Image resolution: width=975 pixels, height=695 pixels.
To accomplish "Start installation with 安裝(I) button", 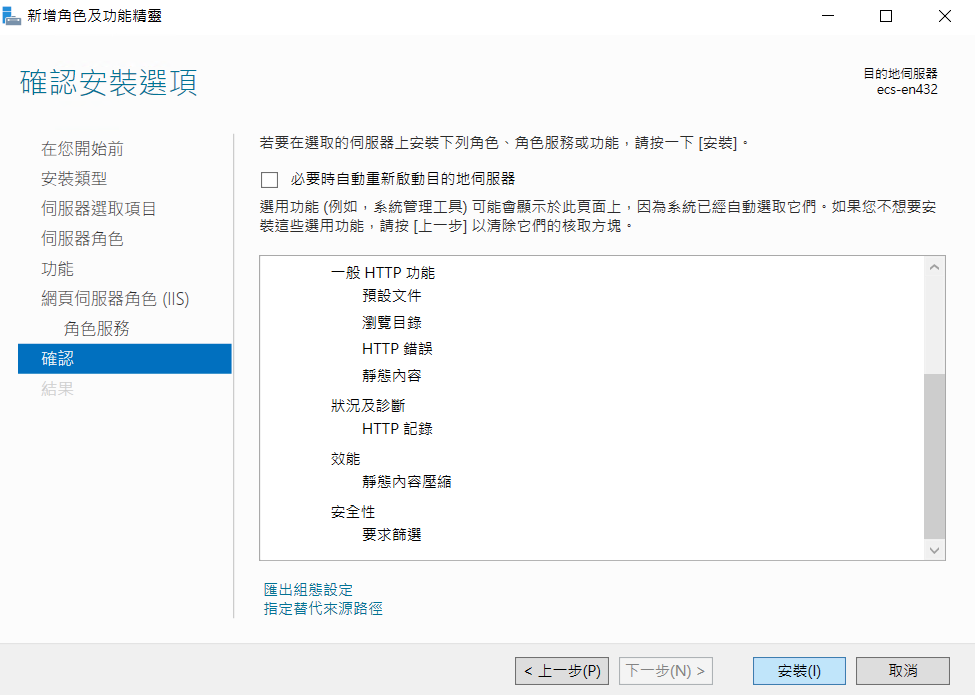I will click(799, 671).
